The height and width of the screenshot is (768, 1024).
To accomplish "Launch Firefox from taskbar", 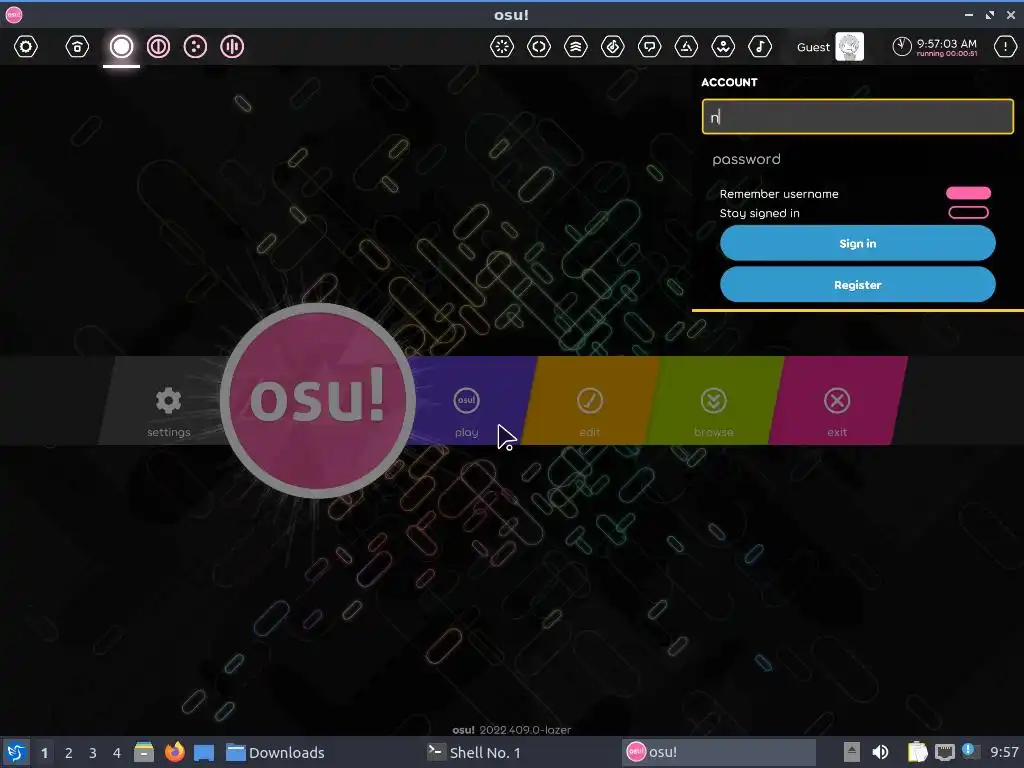I will (x=174, y=752).
